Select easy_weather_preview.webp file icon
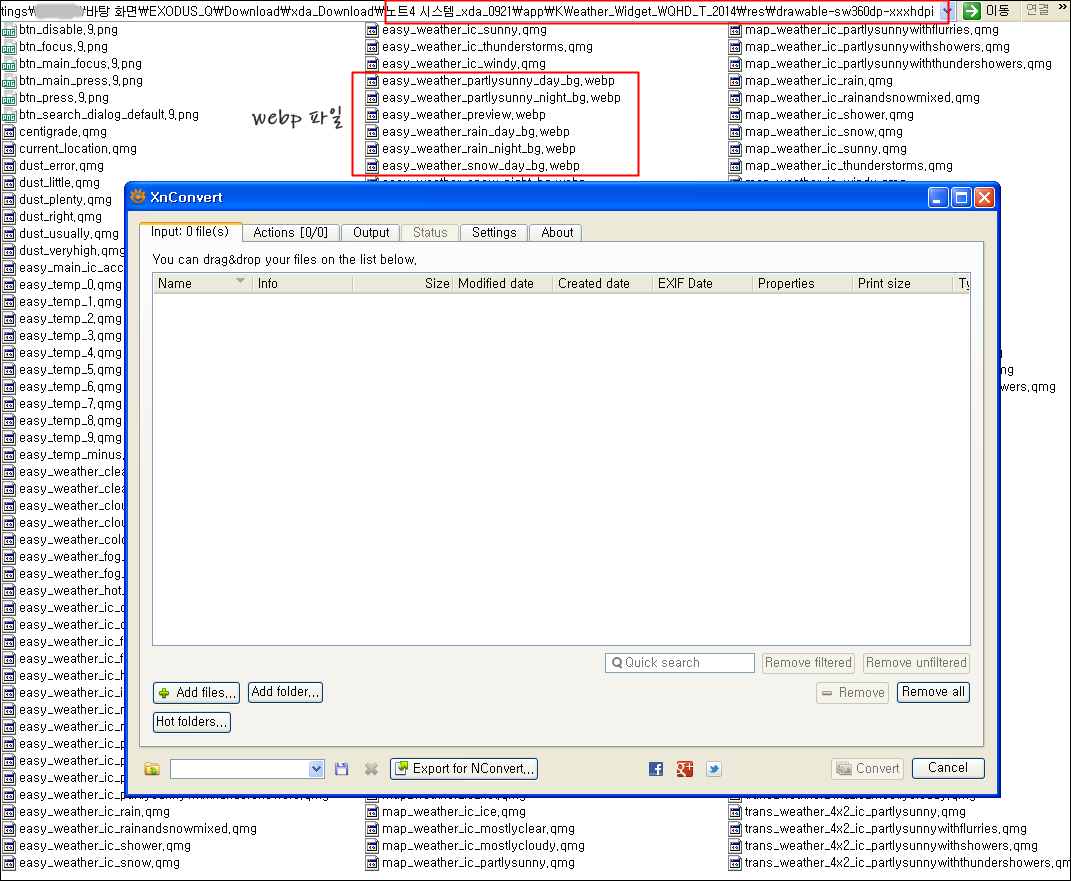 point(372,115)
